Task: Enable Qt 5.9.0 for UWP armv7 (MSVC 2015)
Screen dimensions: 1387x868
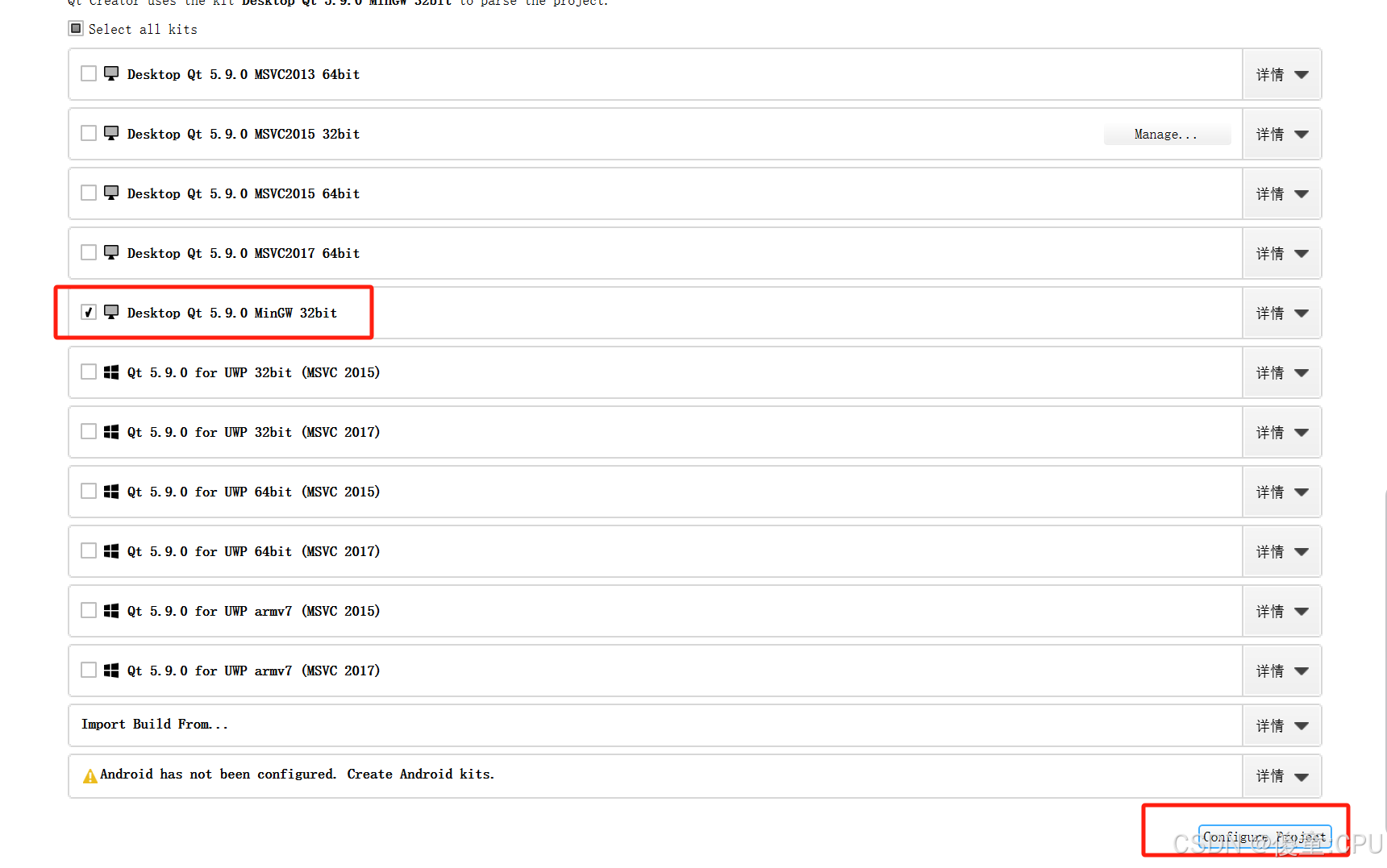Action: click(x=89, y=610)
